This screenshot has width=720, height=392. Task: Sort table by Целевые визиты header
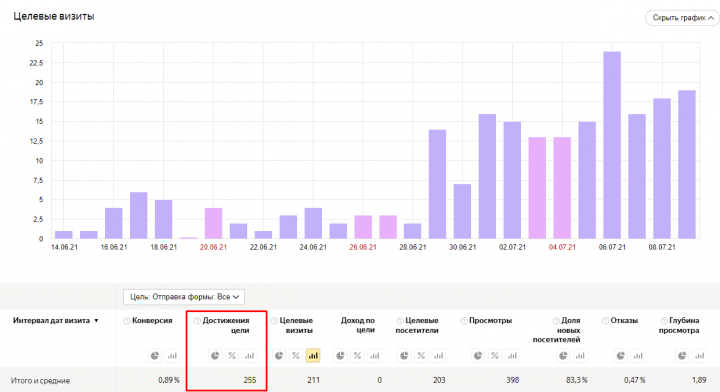point(296,325)
